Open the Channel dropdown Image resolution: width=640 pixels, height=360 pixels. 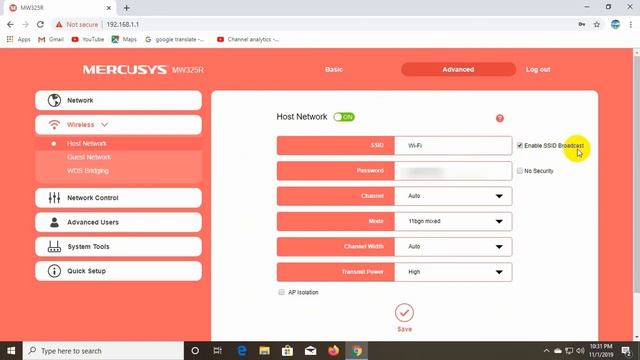point(453,196)
